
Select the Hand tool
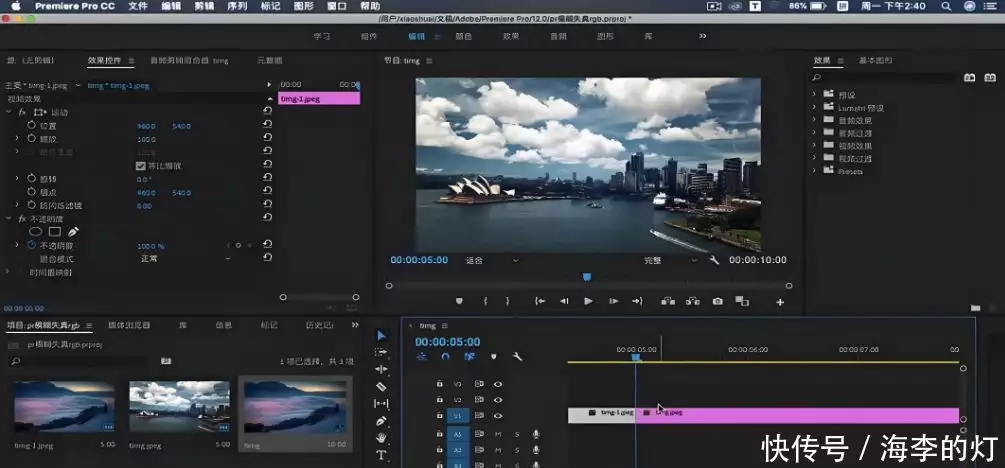coord(381,438)
